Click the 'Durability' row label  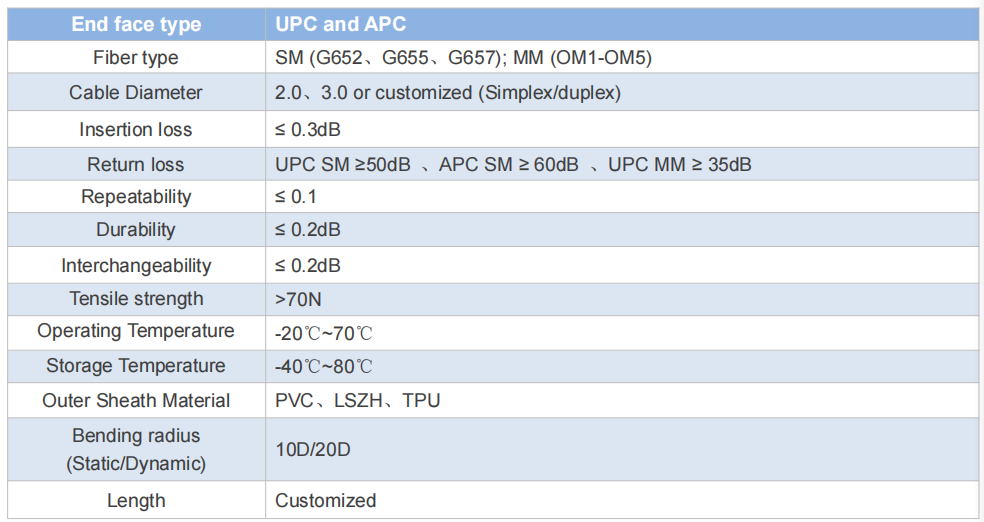tap(136, 230)
